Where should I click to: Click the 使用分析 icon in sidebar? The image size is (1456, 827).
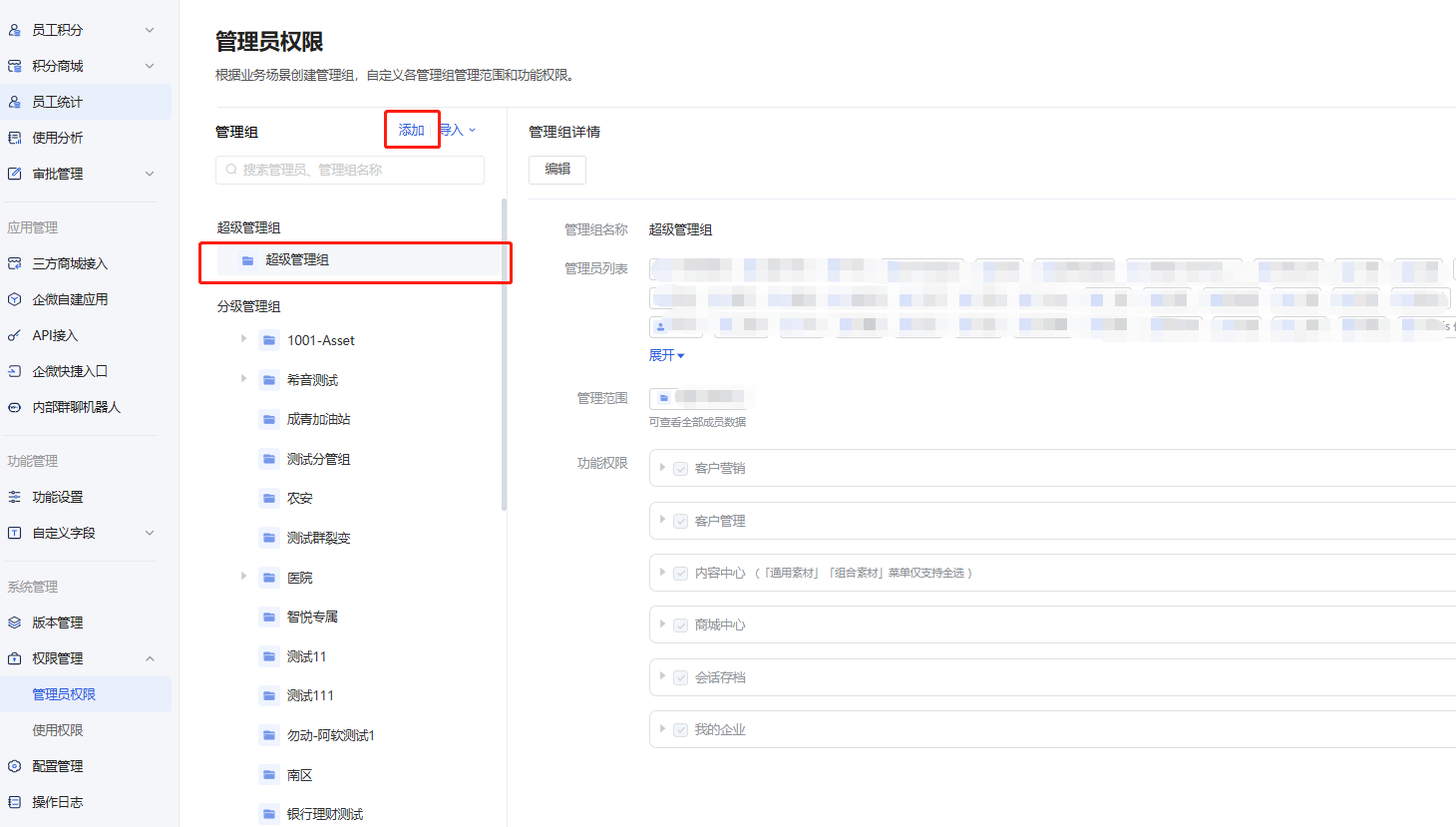(x=15, y=138)
